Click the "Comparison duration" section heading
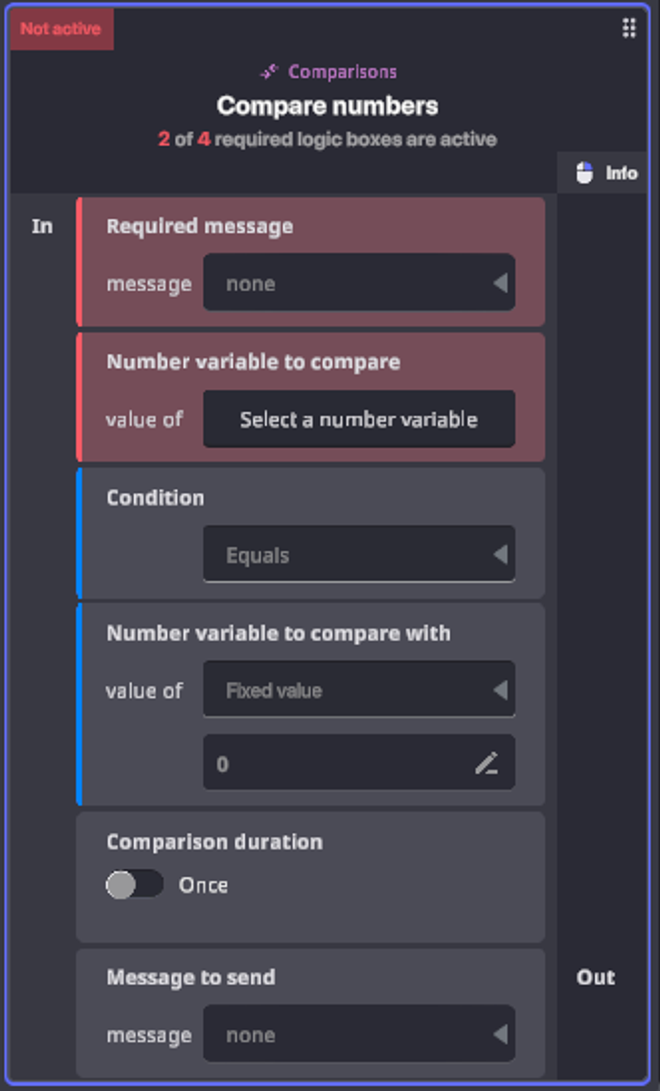 [x=214, y=842]
